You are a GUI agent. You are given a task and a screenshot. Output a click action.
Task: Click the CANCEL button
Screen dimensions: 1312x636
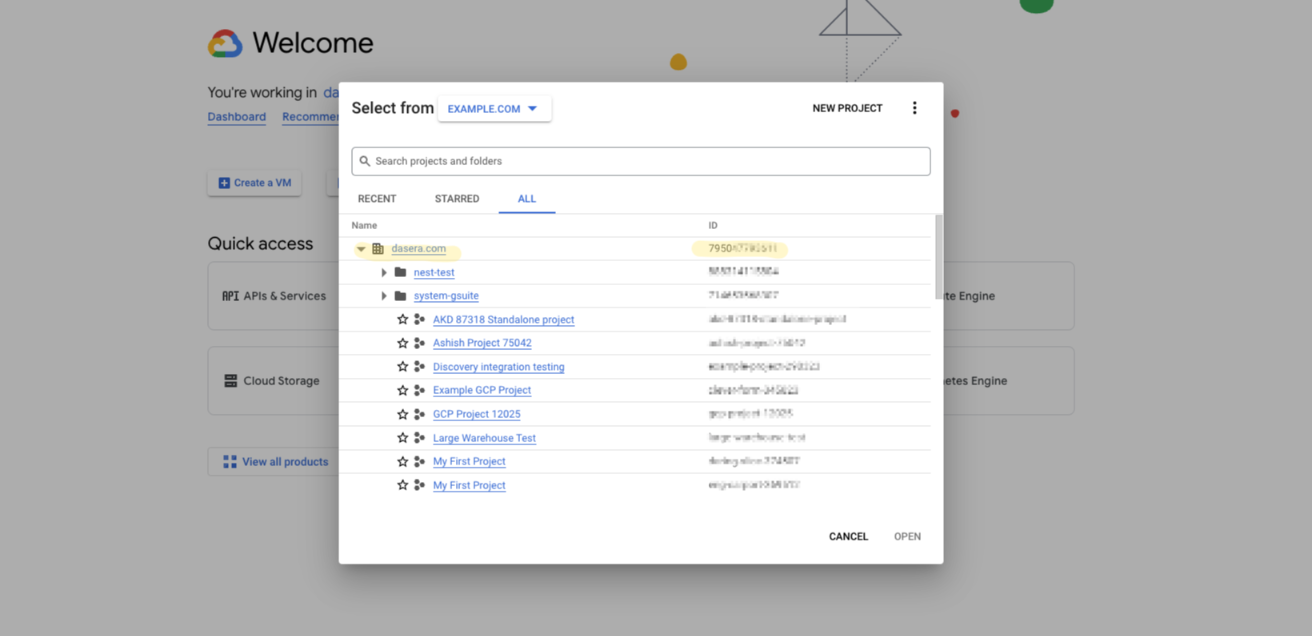point(848,537)
